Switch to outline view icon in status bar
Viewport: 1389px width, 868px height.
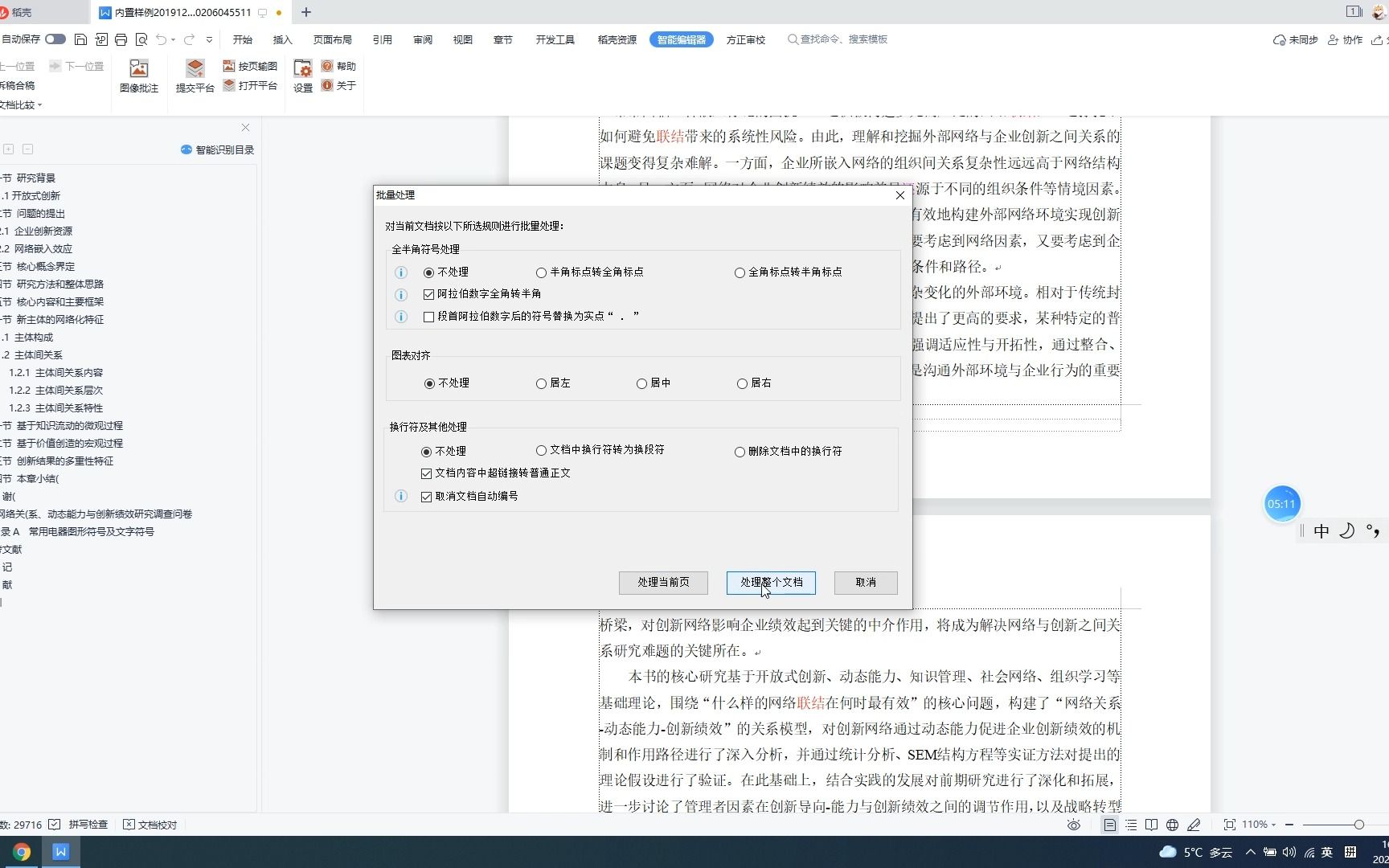coord(1131,825)
